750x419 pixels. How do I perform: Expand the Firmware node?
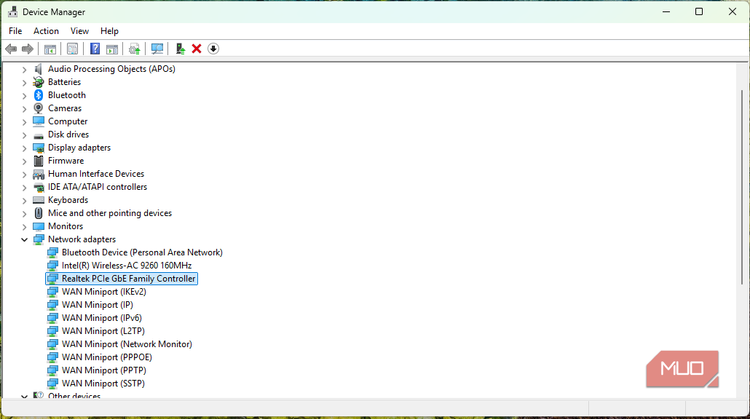click(24, 161)
